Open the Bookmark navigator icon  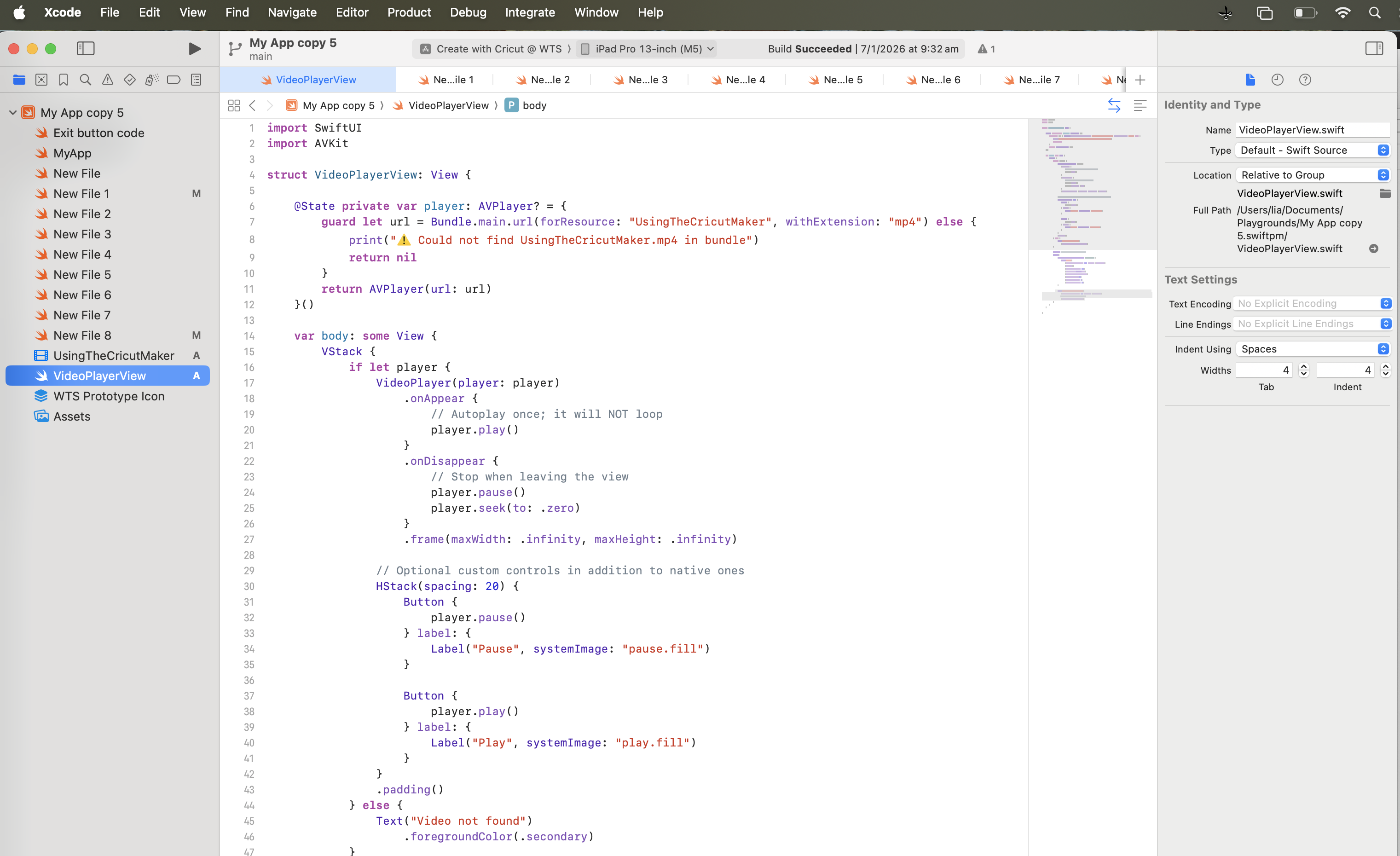[x=63, y=80]
